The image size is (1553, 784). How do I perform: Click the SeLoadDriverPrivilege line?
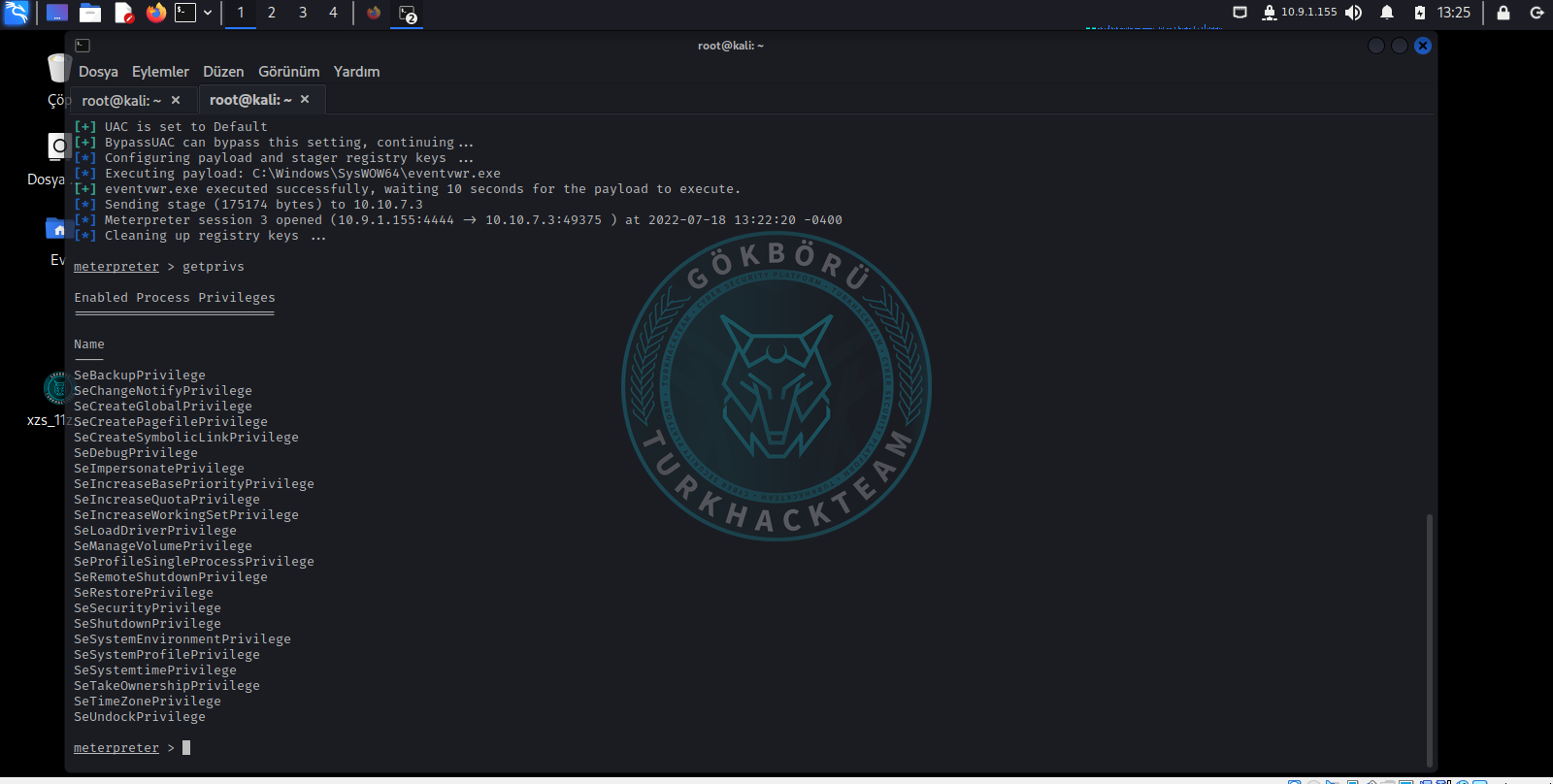click(155, 531)
